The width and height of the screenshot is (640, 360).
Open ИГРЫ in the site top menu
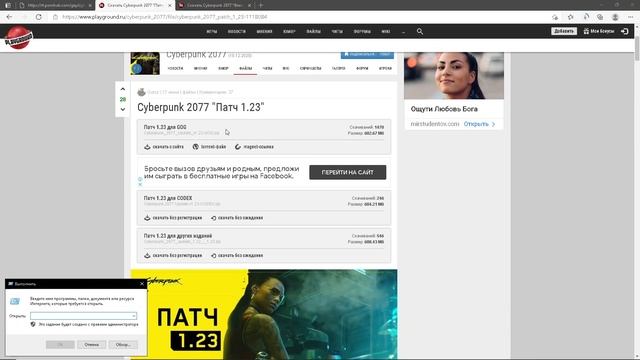point(212,31)
